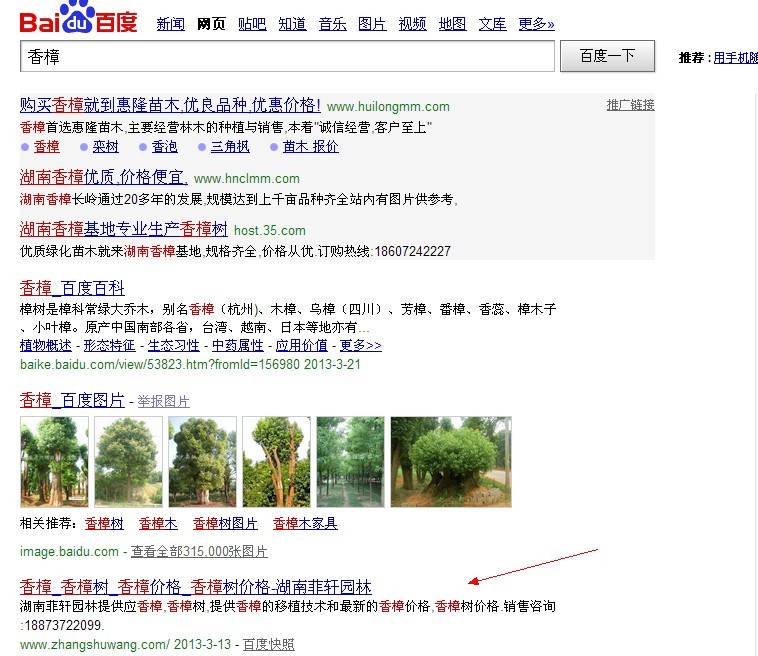
Task: Open the 新闻 news tab
Action: (171, 24)
